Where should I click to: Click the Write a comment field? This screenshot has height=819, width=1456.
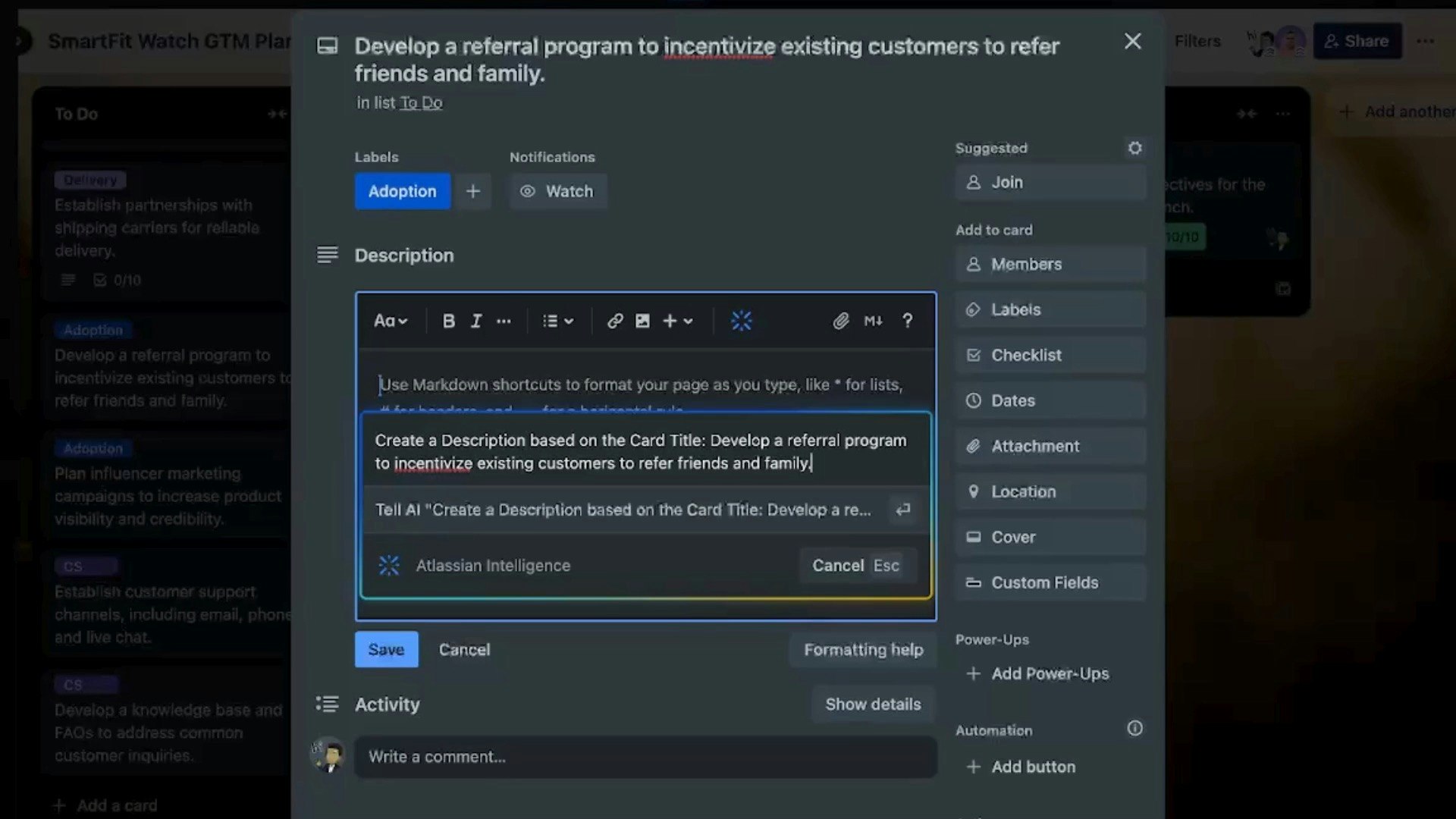click(x=645, y=756)
